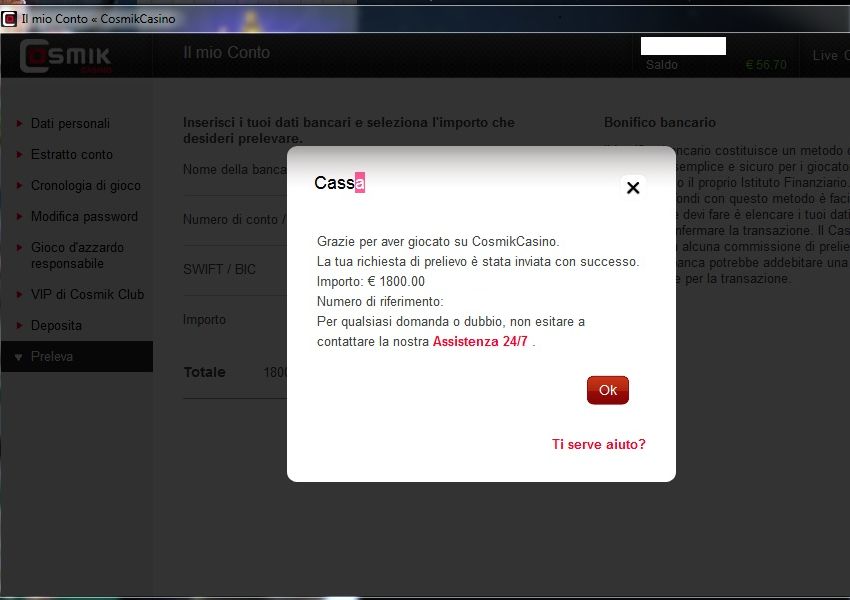The image size is (850, 600).
Task: Collapse the selected Preleva menu item
Action: 52,357
